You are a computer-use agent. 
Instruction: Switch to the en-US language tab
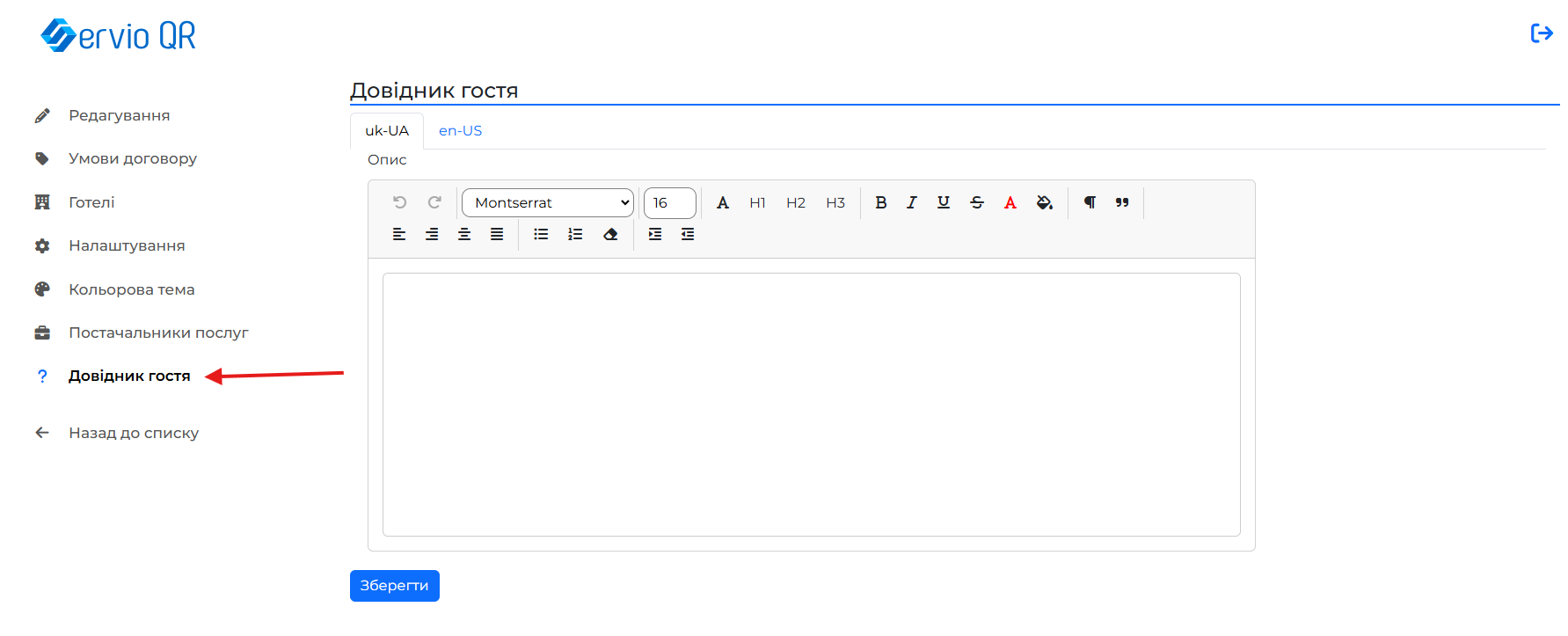tap(460, 130)
